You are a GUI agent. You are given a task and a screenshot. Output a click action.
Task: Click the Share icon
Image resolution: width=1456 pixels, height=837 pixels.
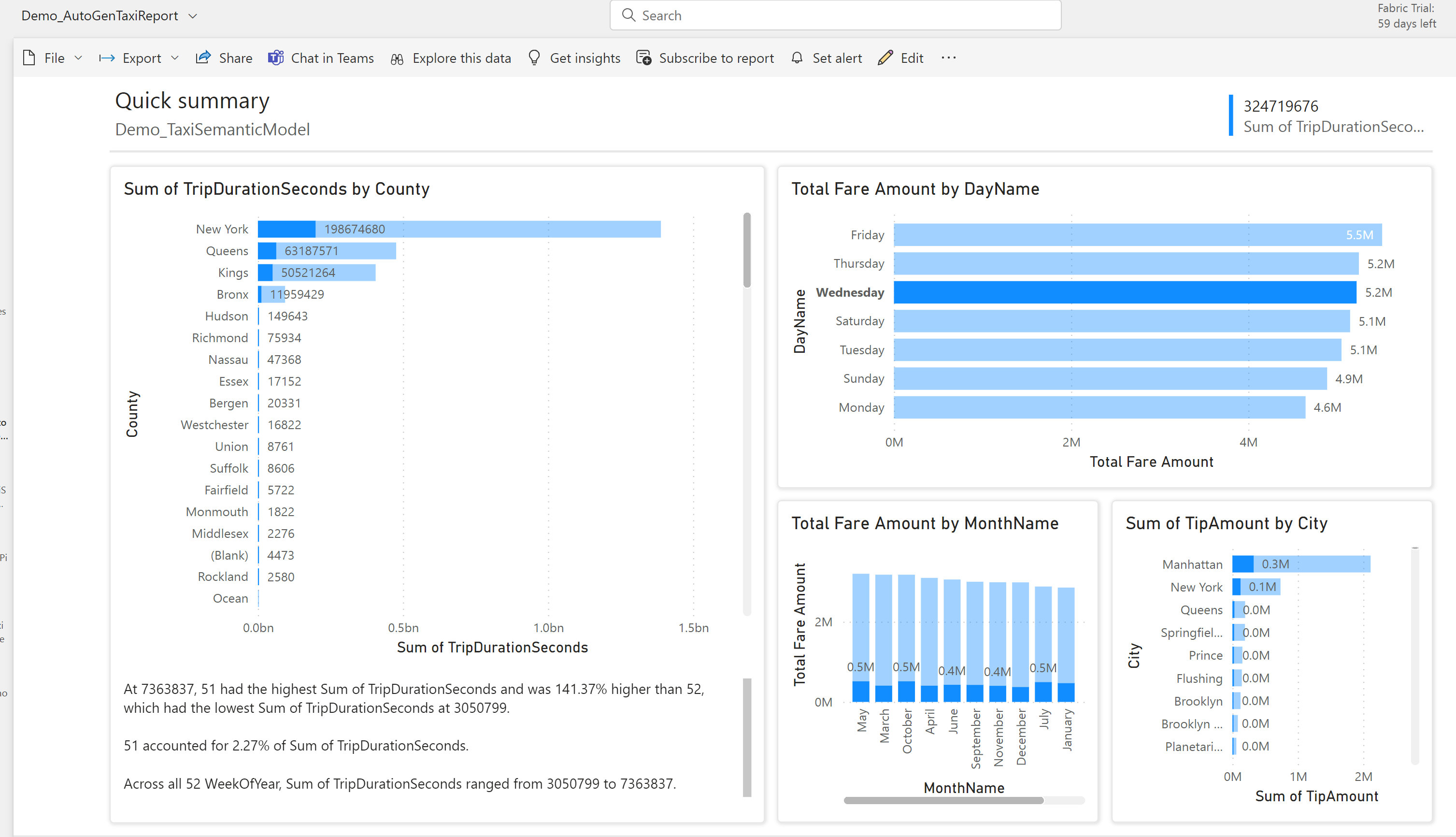tap(203, 58)
